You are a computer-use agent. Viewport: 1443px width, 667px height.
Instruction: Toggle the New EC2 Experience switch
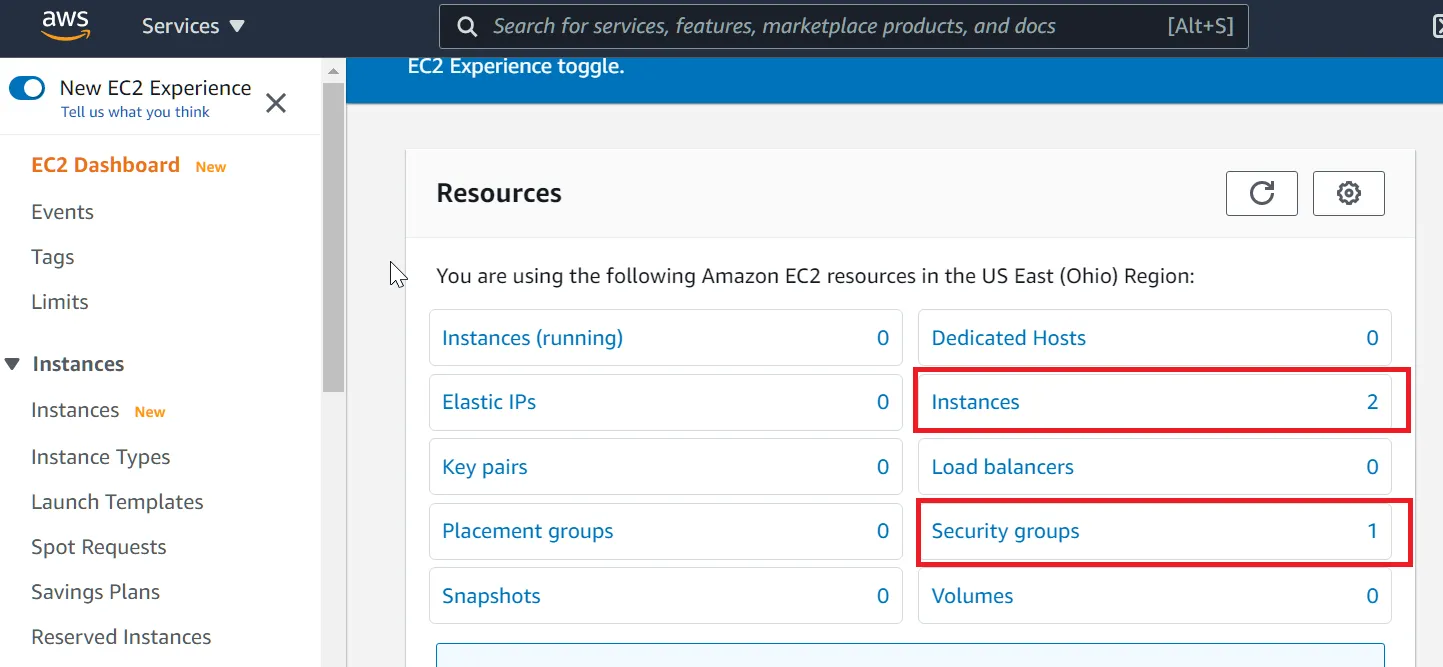click(27, 88)
